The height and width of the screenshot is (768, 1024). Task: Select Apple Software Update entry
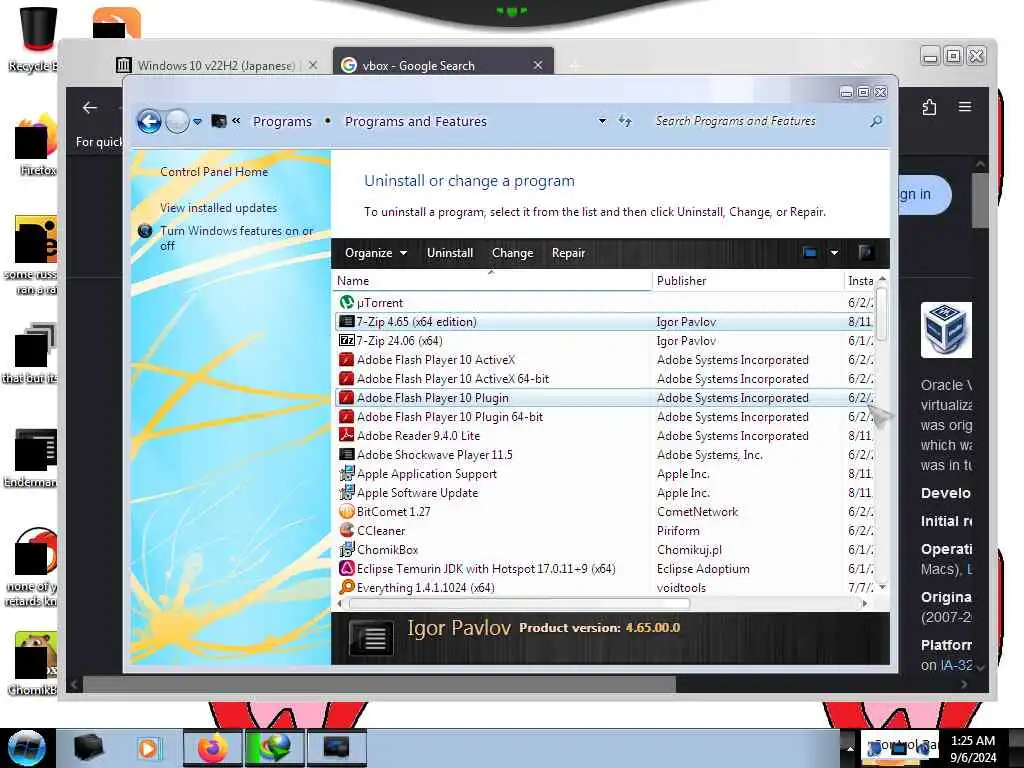click(x=417, y=492)
